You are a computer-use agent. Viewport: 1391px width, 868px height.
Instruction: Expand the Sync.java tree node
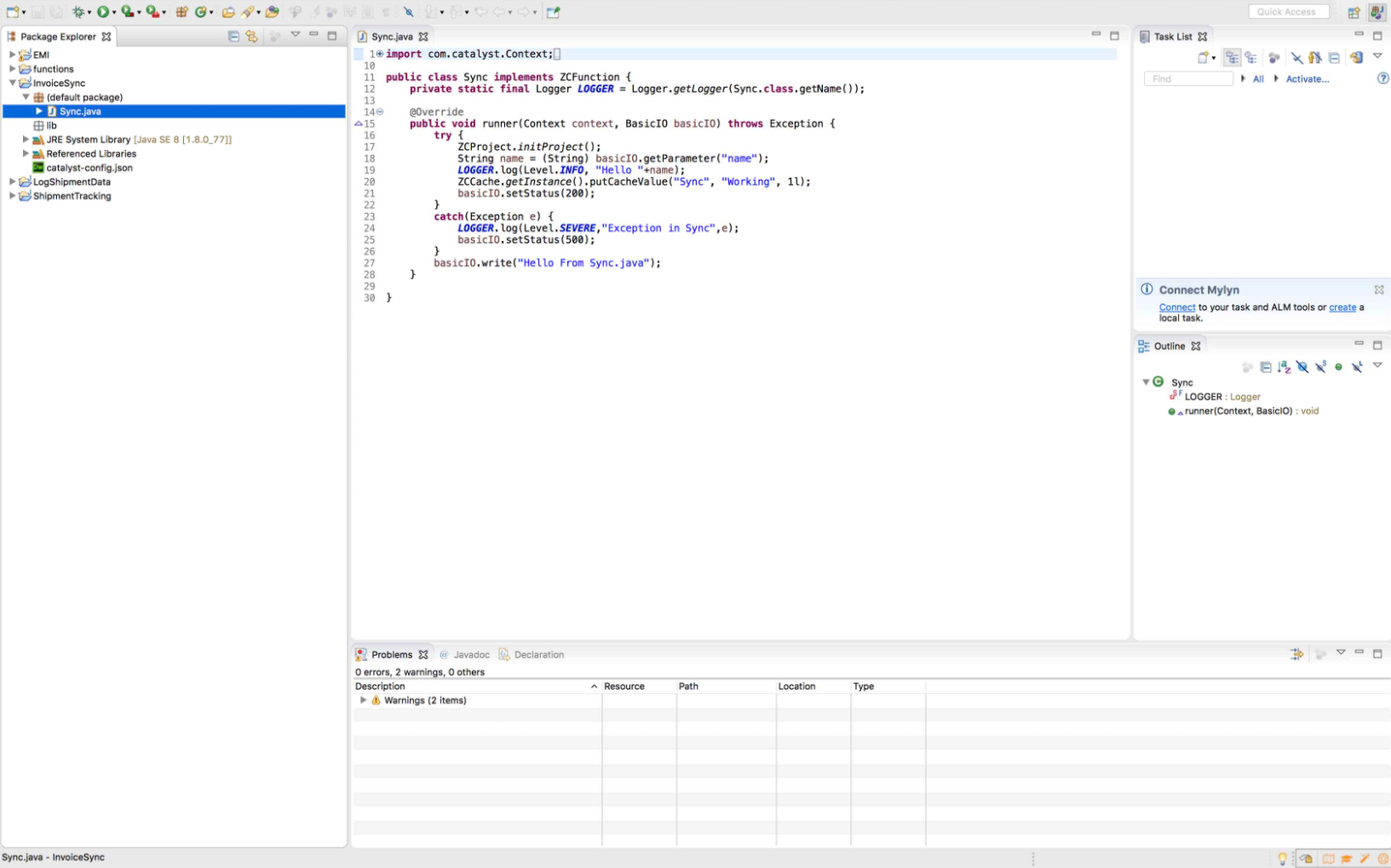coord(39,112)
